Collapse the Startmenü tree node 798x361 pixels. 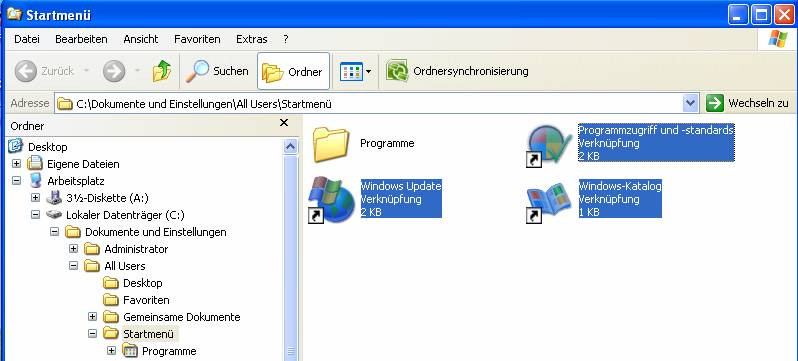click(x=92, y=334)
